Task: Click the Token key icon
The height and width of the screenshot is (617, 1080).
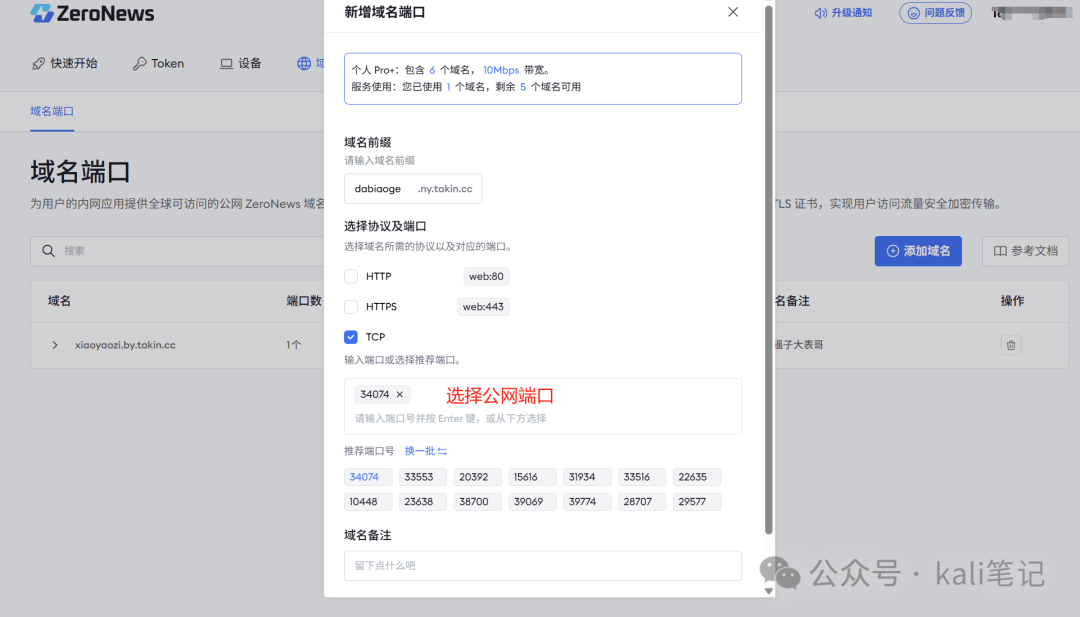Action: click(140, 62)
